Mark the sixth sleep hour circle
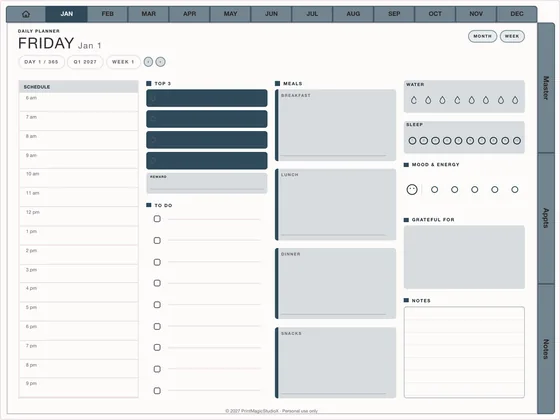The height and width of the screenshot is (420, 560). pos(470,141)
